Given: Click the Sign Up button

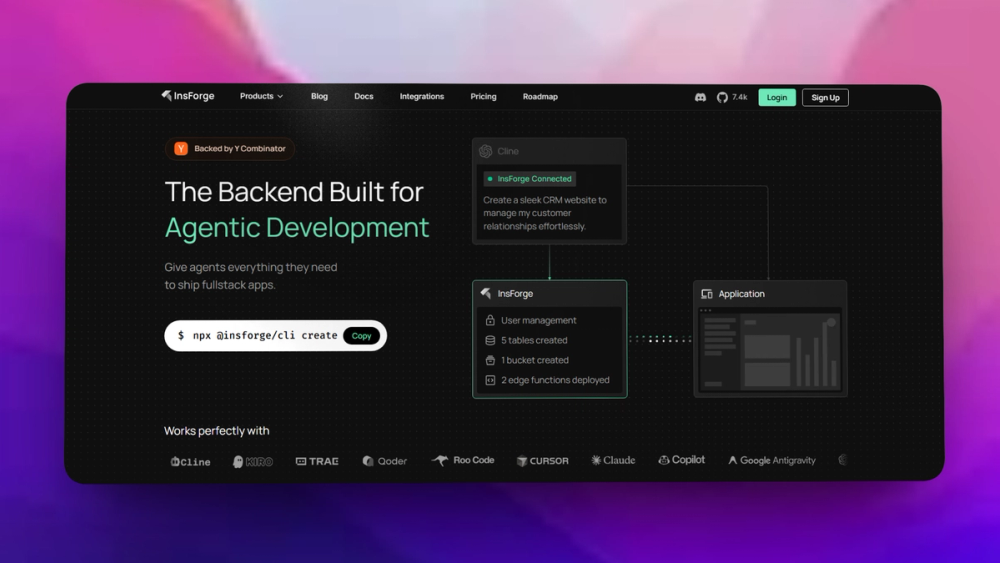Looking at the screenshot, I should pos(825,98).
